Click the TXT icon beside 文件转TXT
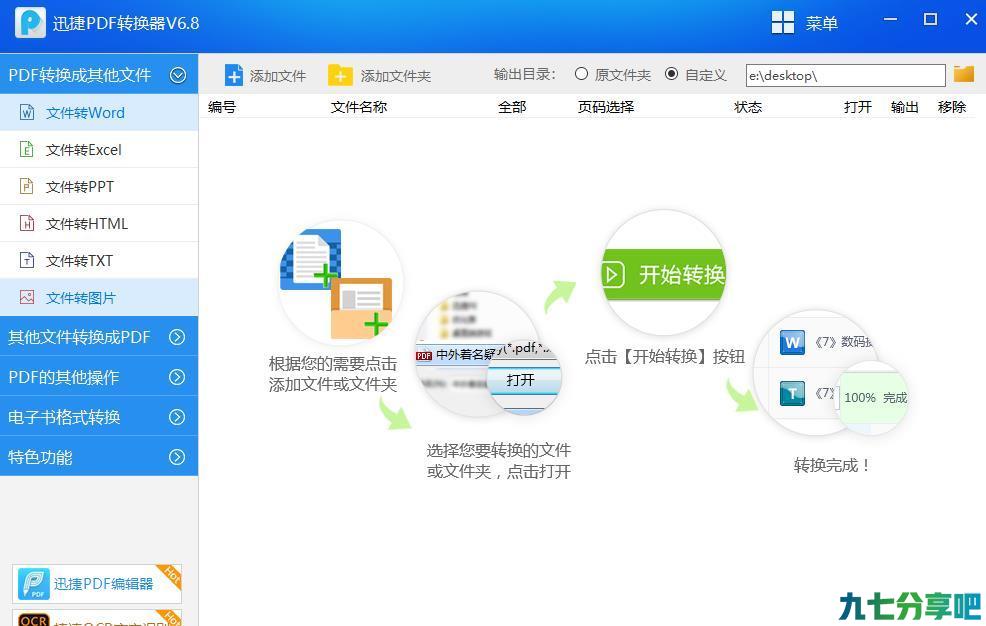 click(x=27, y=260)
